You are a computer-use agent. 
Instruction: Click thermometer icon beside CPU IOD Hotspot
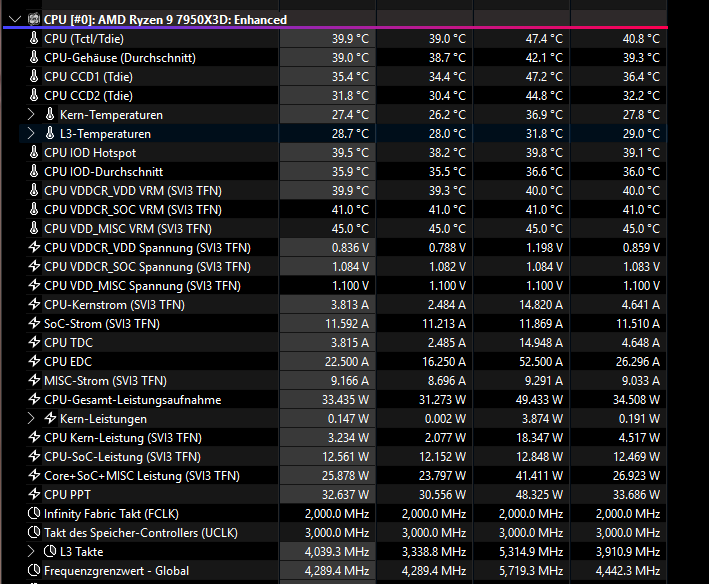coord(34,152)
